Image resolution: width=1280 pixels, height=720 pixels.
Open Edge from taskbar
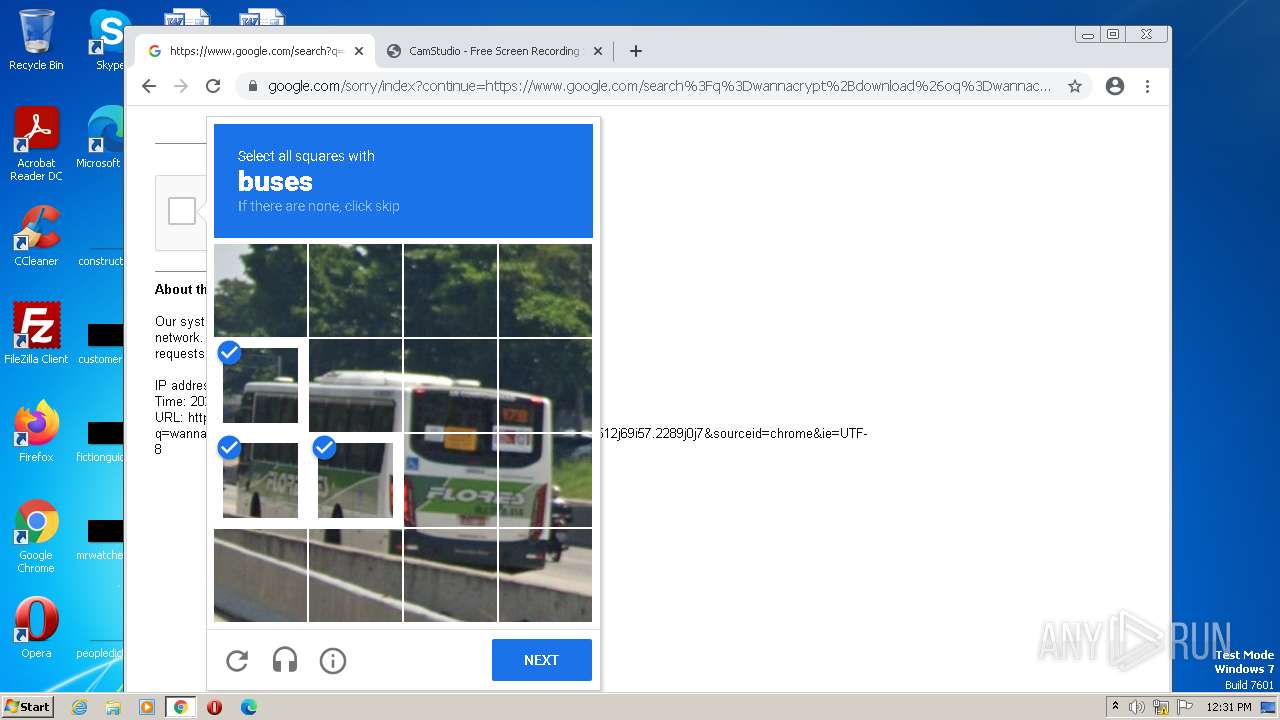click(x=248, y=707)
